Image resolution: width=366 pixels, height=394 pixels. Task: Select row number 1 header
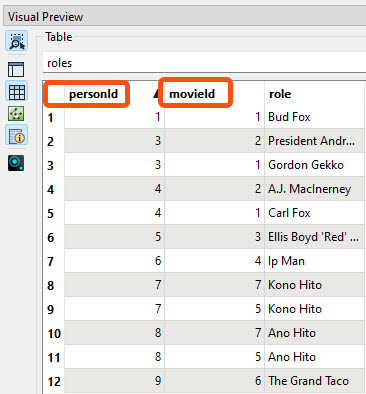tap(51, 118)
